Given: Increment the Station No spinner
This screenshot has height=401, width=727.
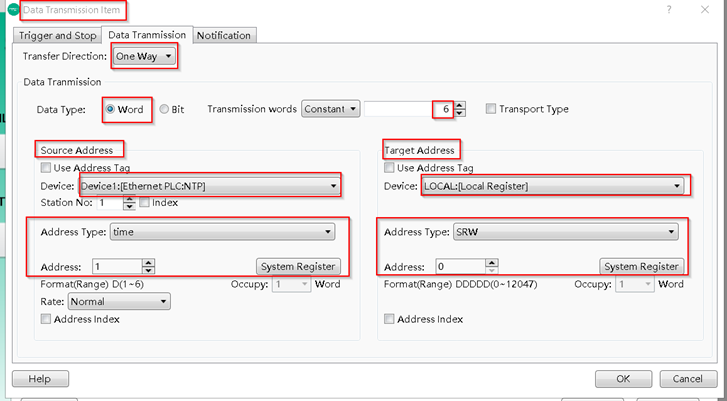Looking at the screenshot, I should pos(129,199).
